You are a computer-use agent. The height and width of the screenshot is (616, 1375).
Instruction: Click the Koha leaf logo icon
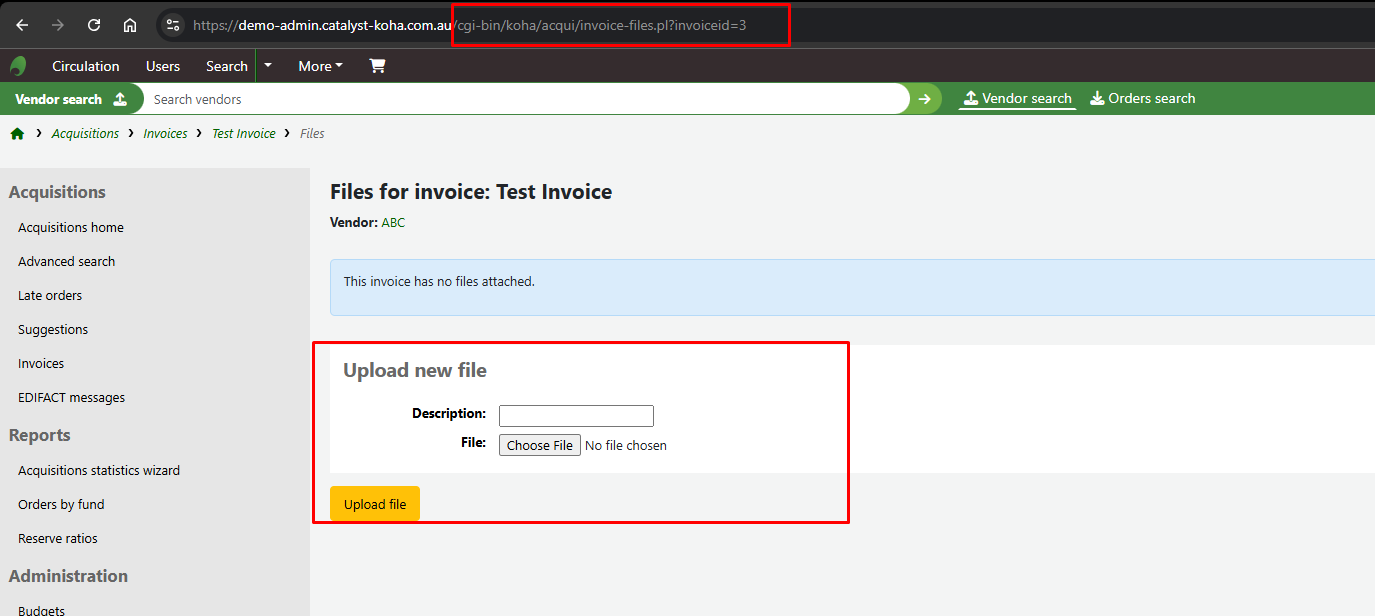click(x=18, y=66)
